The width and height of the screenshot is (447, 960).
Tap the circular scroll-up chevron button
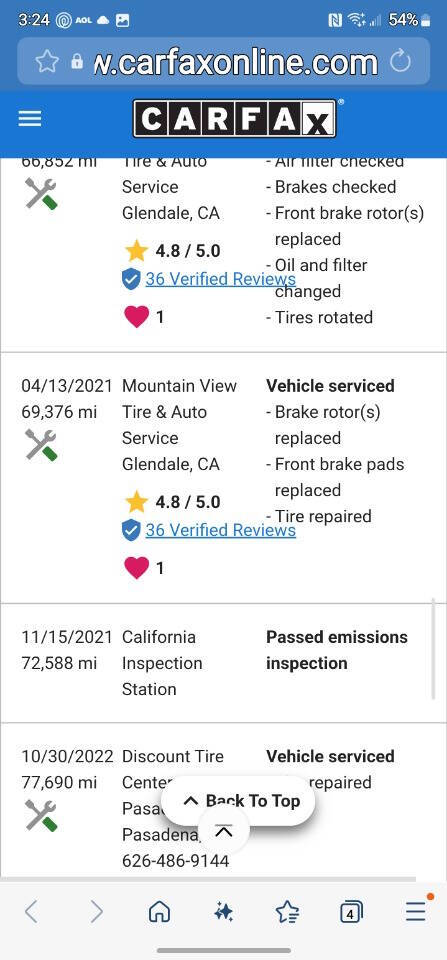point(224,831)
